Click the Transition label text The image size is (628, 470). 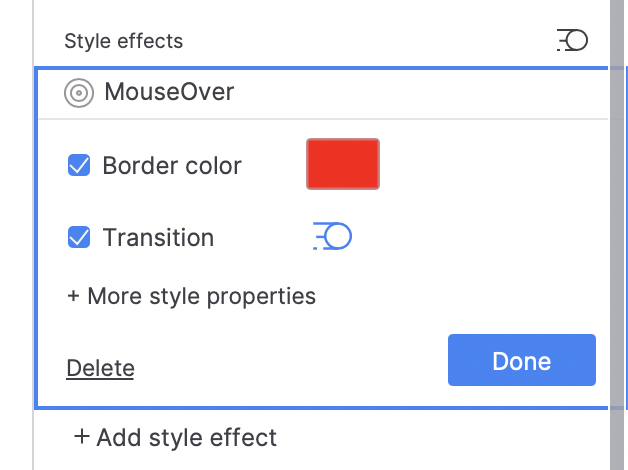coord(158,237)
